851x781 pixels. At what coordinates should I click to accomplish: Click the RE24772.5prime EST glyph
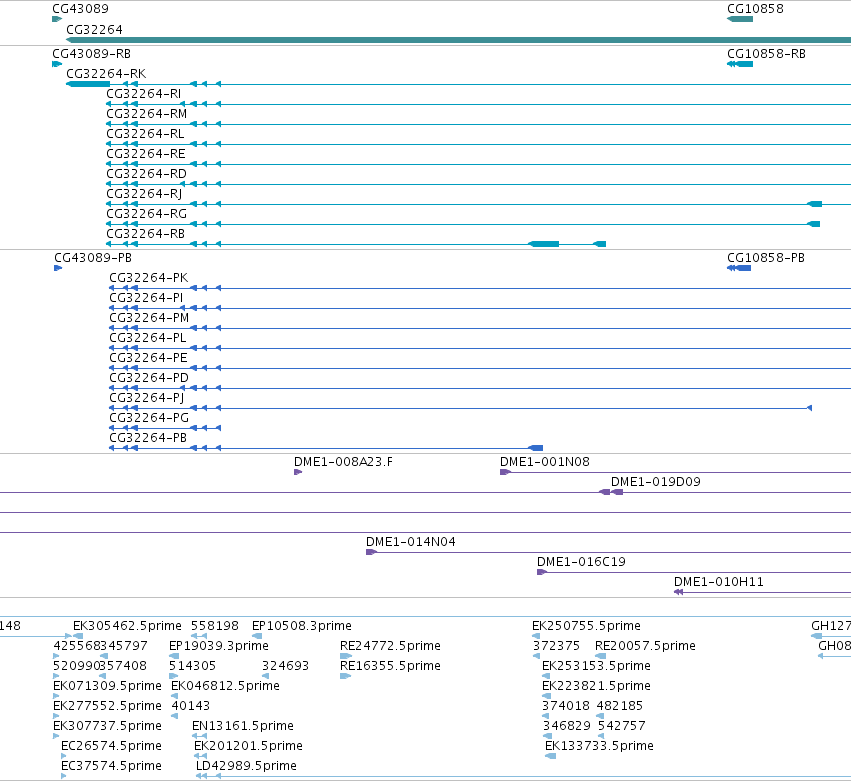coord(346,656)
